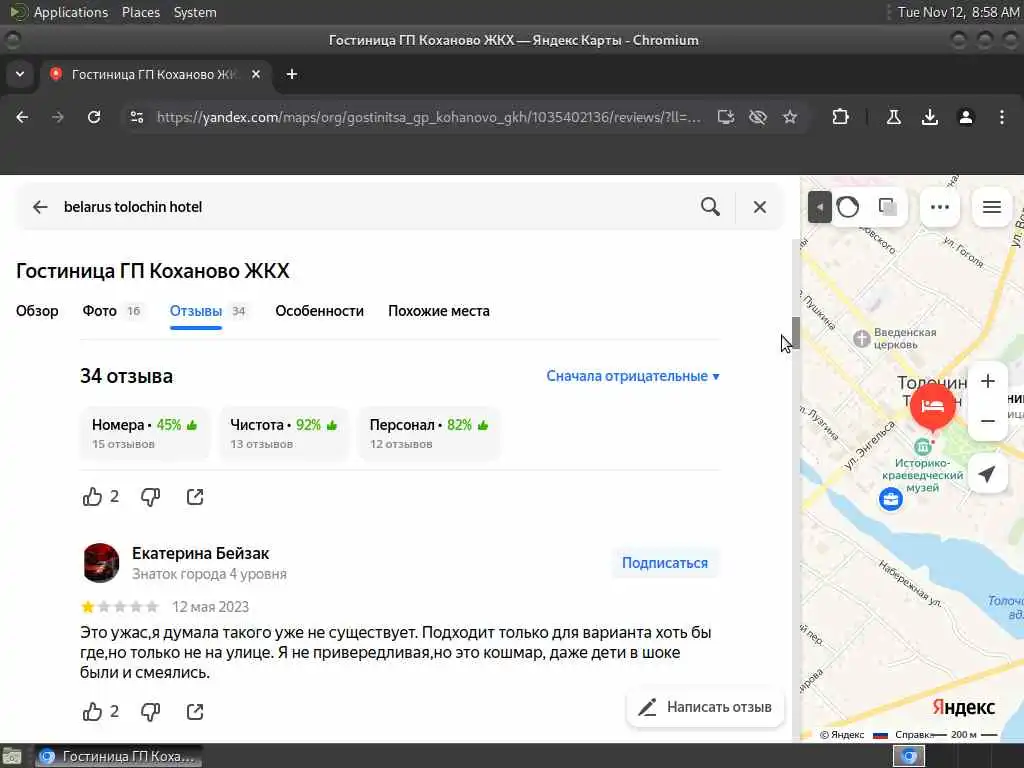Like Екатерина Бейзак's review
The height and width of the screenshot is (768, 1024).
93,711
